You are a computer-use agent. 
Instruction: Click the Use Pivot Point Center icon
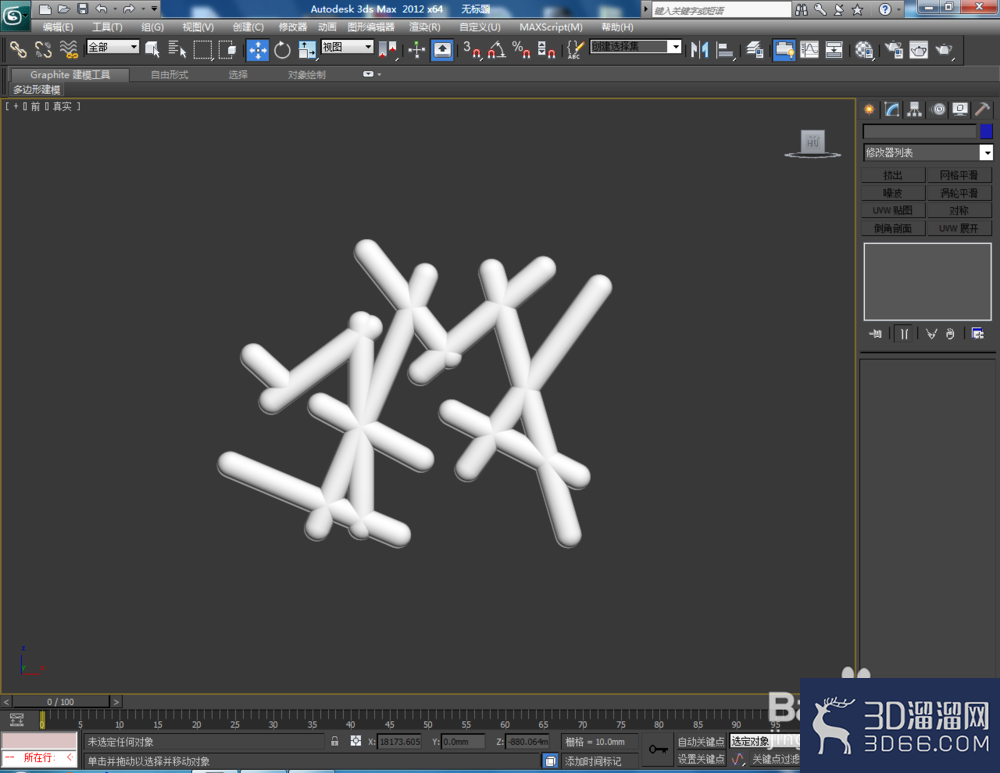[388, 50]
